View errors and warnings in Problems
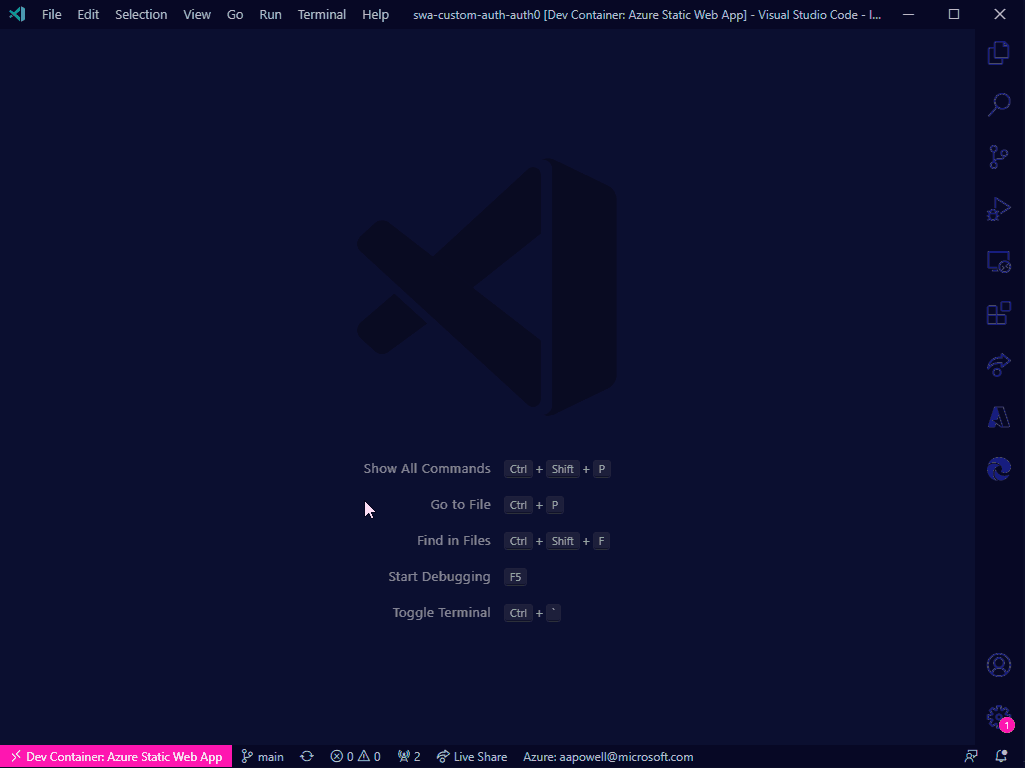 354,756
